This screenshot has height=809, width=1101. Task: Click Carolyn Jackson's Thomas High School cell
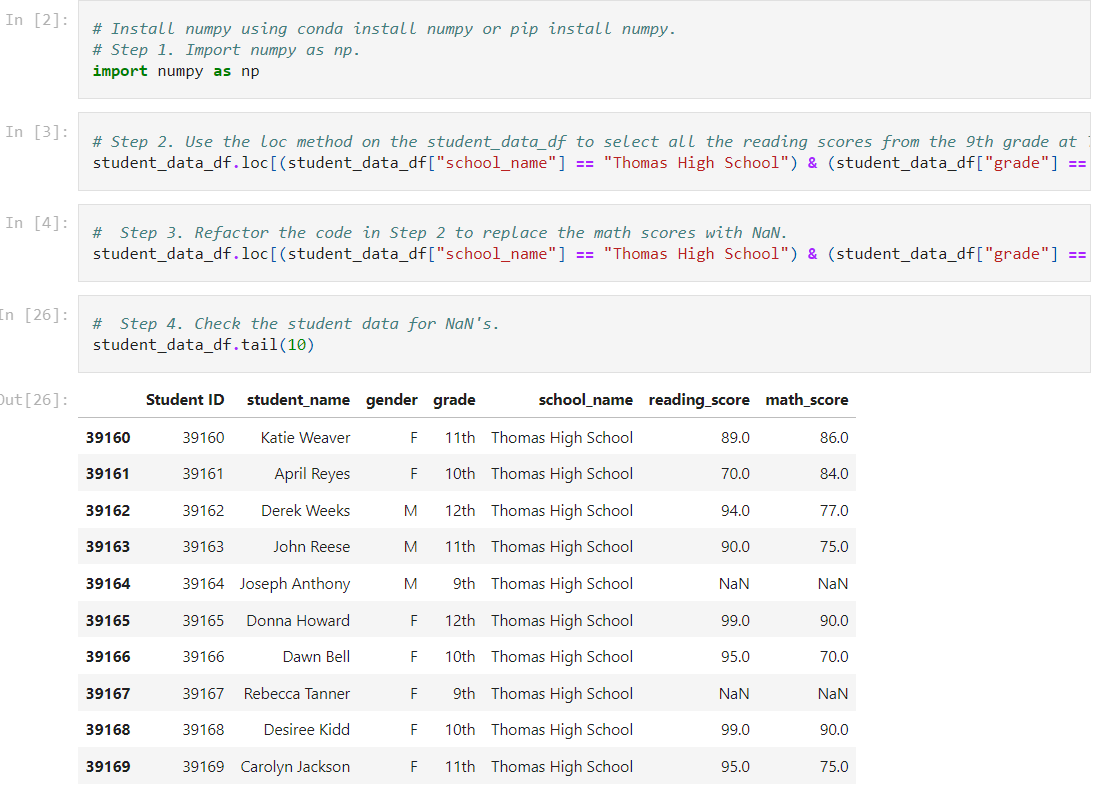point(562,767)
